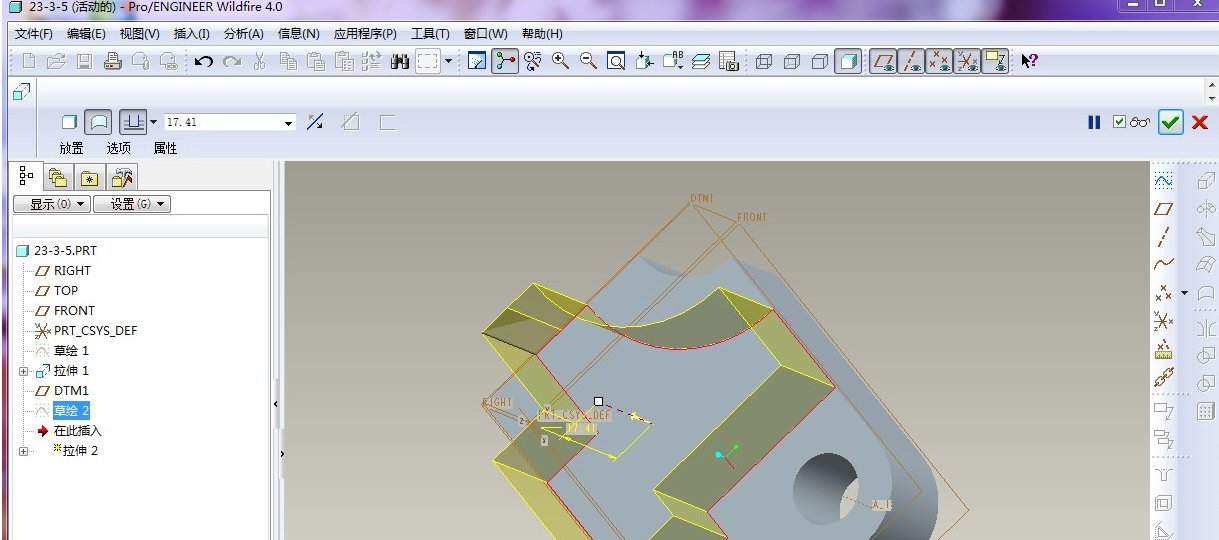Open the 工具(T) menu

pyautogui.click(x=430, y=34)
